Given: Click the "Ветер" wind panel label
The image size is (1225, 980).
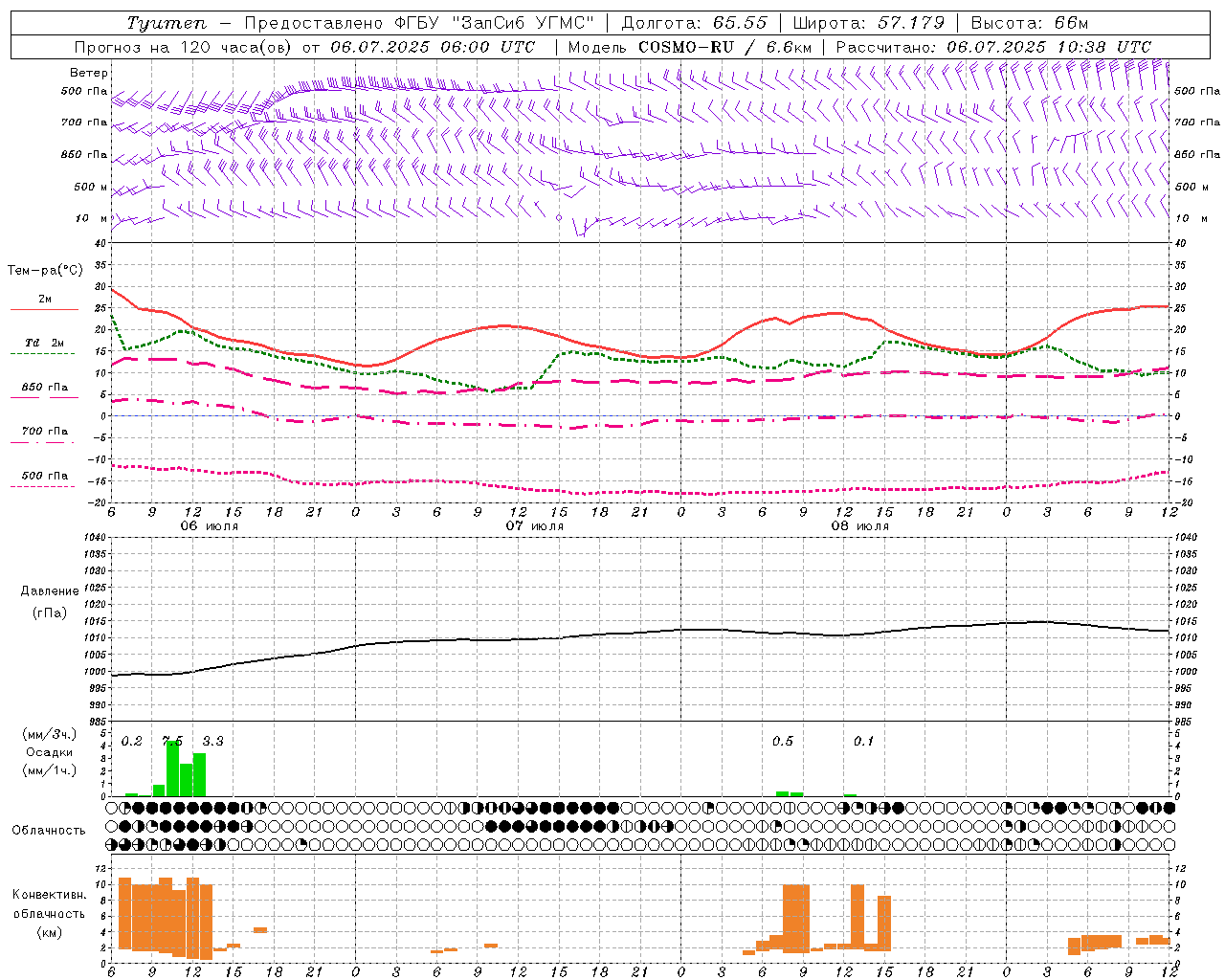Looking at the screenshot, I should [x=89, y=73].
